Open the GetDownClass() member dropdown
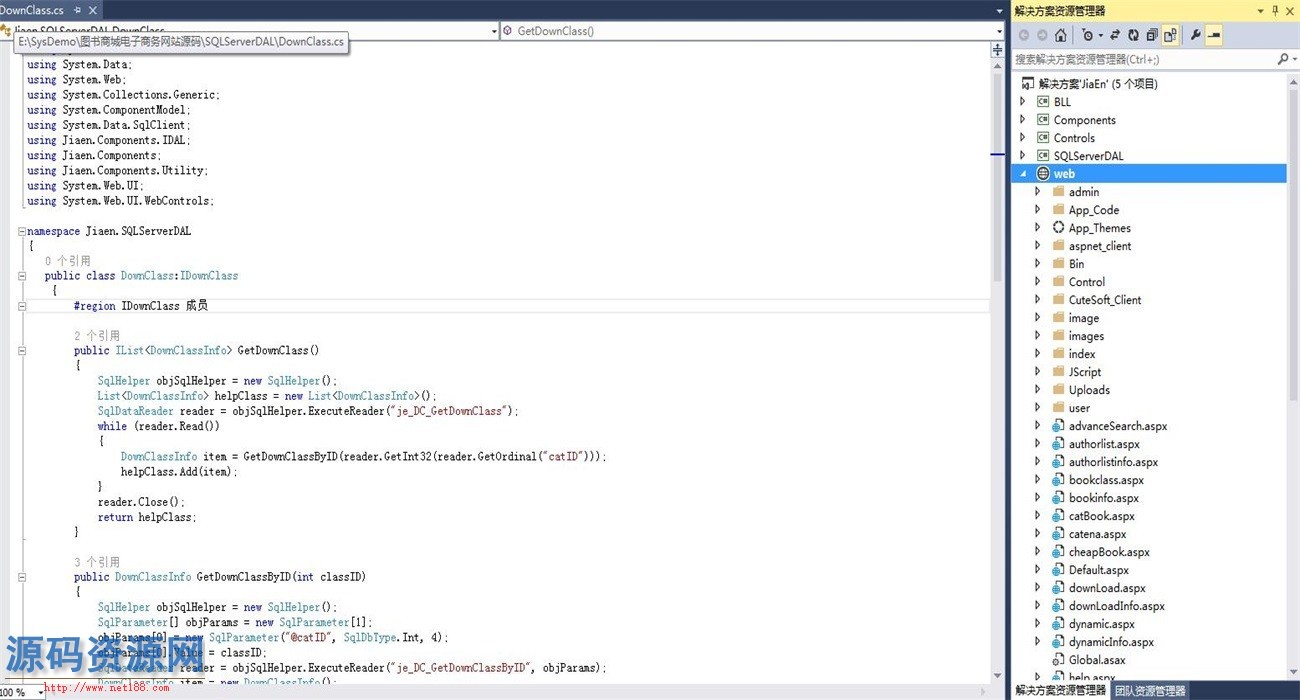Screen dimensions: 1300x700 coord(999,31)
